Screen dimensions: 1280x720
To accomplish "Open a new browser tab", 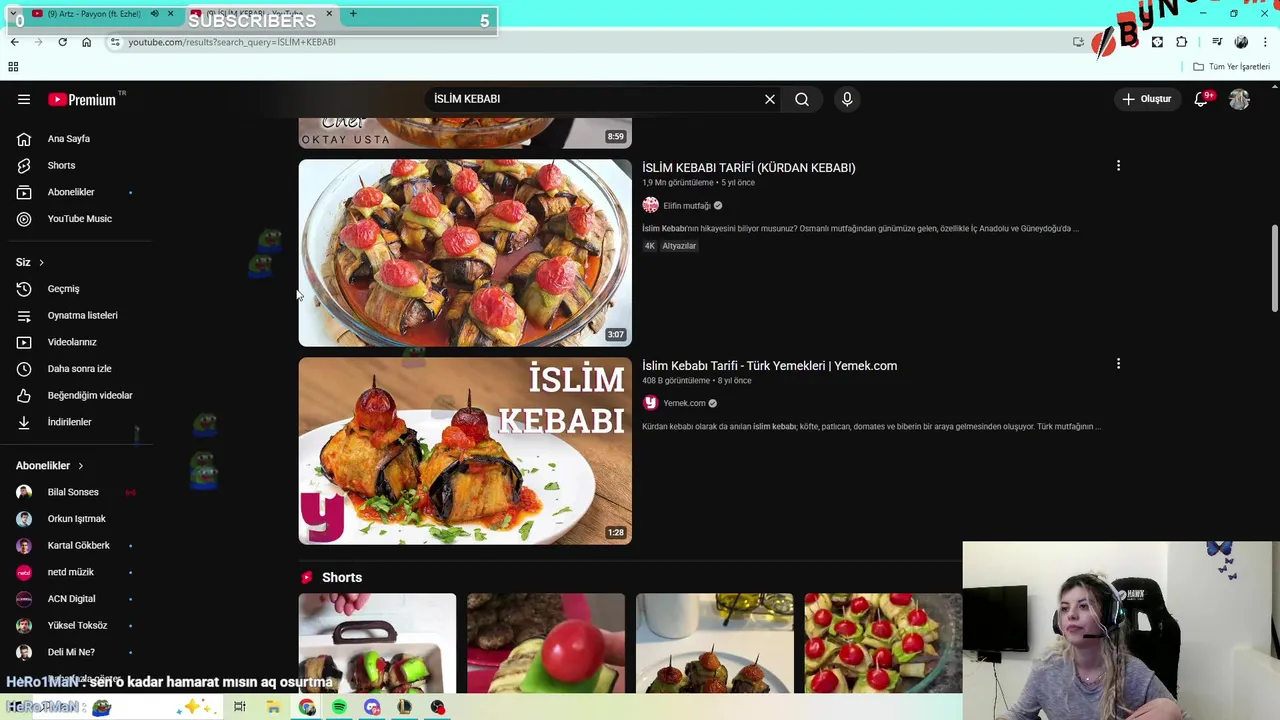I will point(353,14).
